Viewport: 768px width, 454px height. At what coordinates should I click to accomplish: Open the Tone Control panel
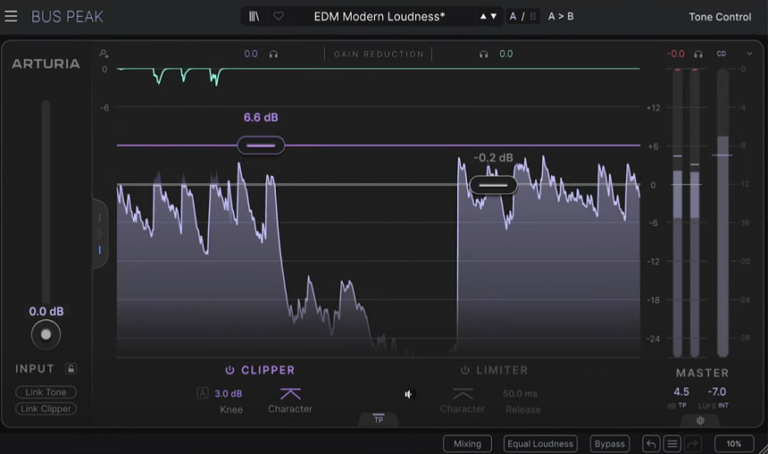pos(720,17)
